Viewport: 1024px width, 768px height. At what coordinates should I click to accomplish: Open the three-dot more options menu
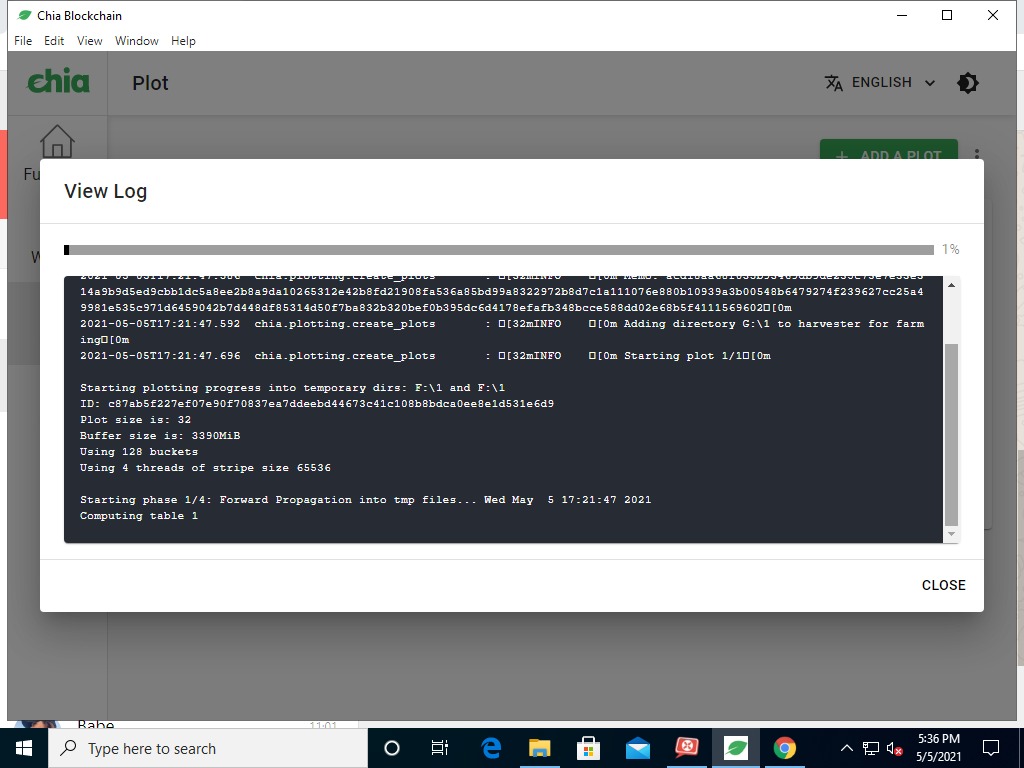coord(977,154)
